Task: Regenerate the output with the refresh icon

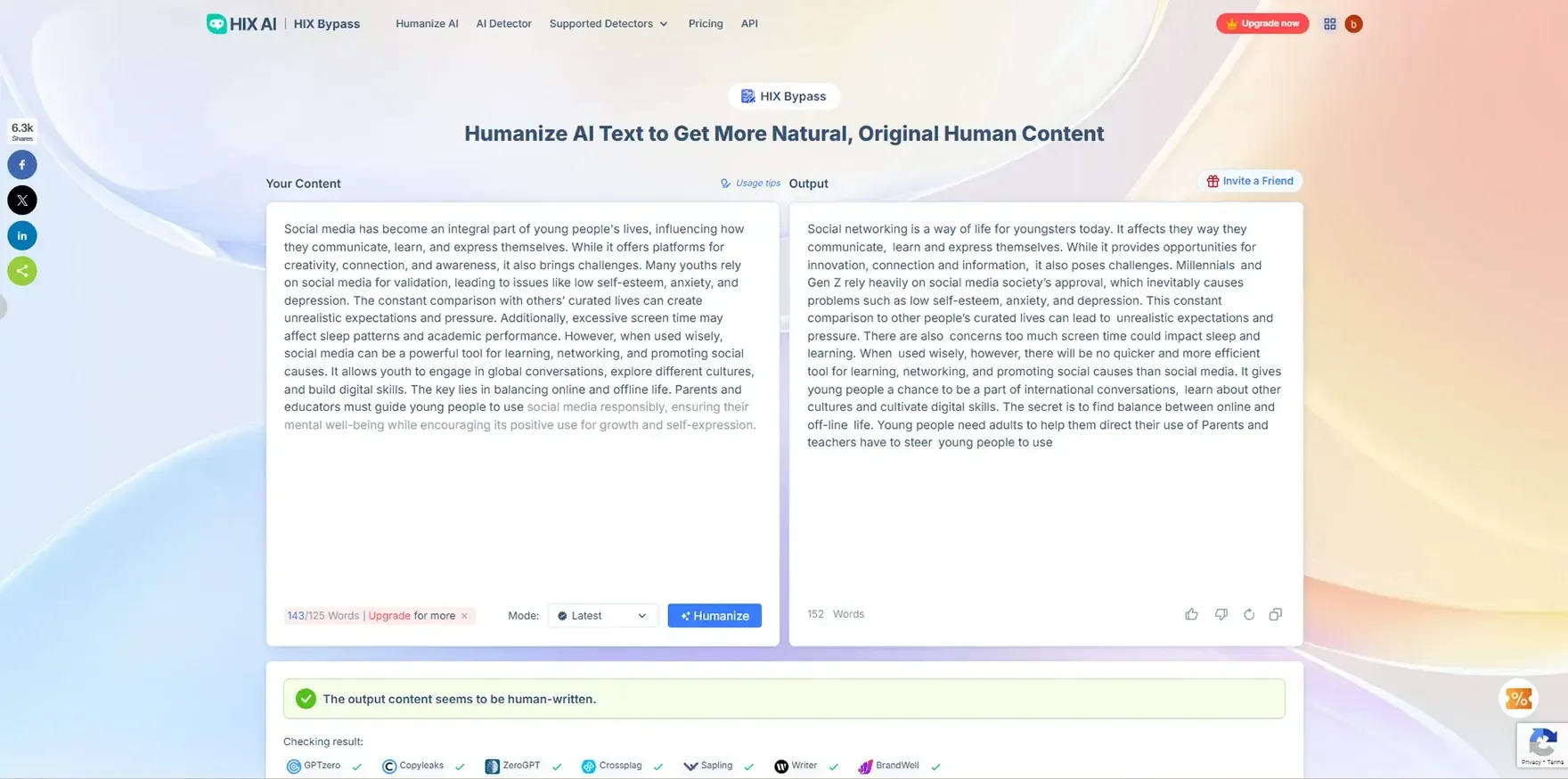Action: (1249, 614)
